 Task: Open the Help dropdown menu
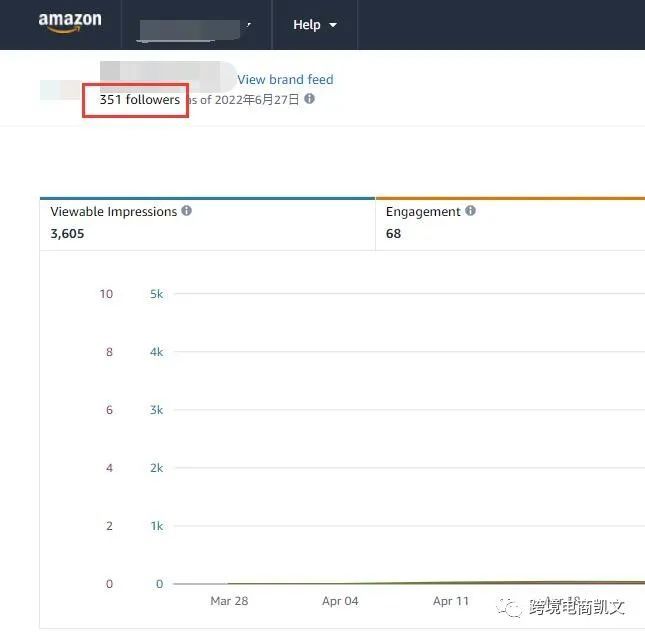[314, 25]
